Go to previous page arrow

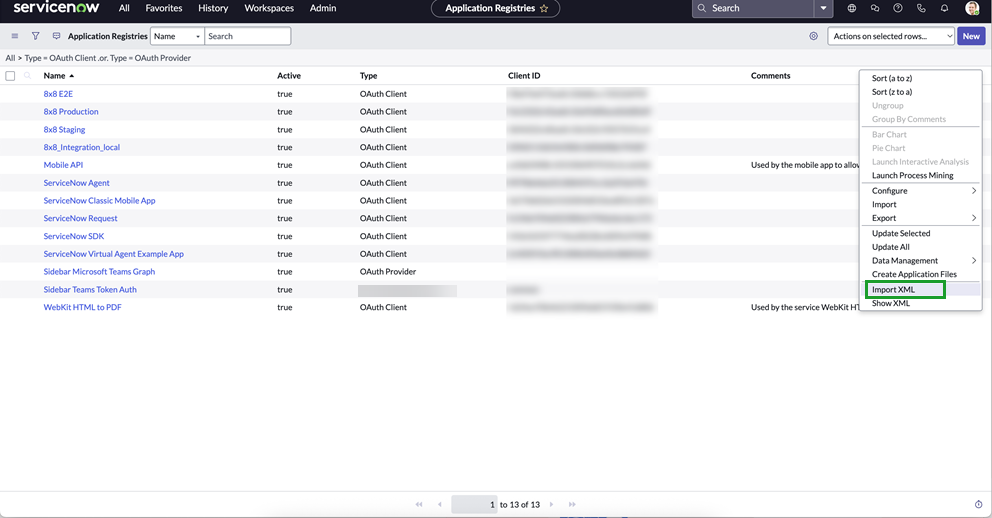[x=440, y=504]
